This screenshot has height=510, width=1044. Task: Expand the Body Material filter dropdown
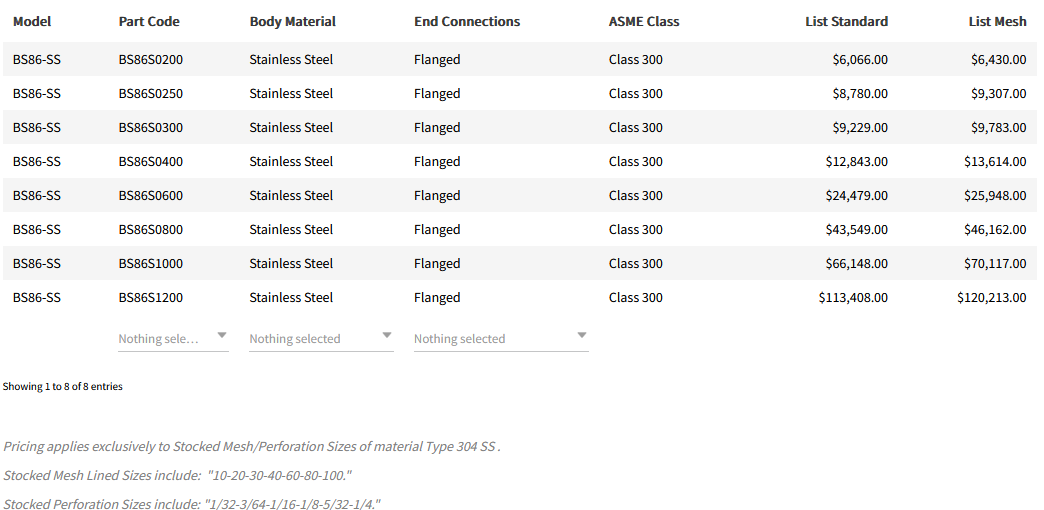pos(320,338)
